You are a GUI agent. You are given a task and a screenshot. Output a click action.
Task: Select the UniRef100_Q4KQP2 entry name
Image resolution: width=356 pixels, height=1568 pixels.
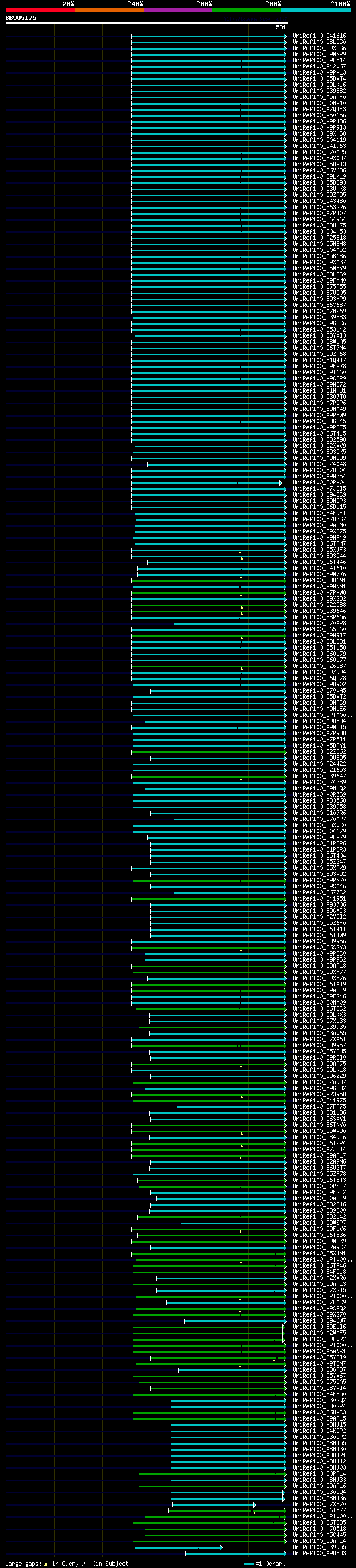tap(319, 1431)
